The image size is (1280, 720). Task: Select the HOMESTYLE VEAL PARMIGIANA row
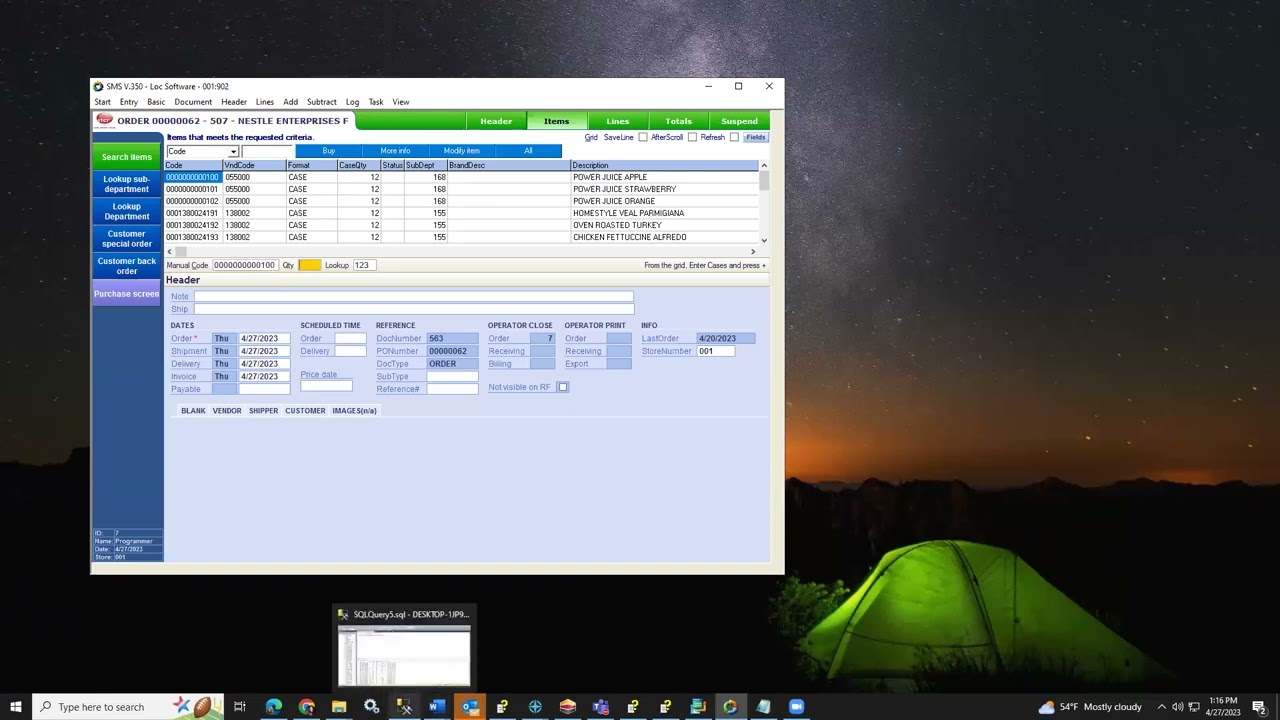pyautogui.click(x=461, y=213)
